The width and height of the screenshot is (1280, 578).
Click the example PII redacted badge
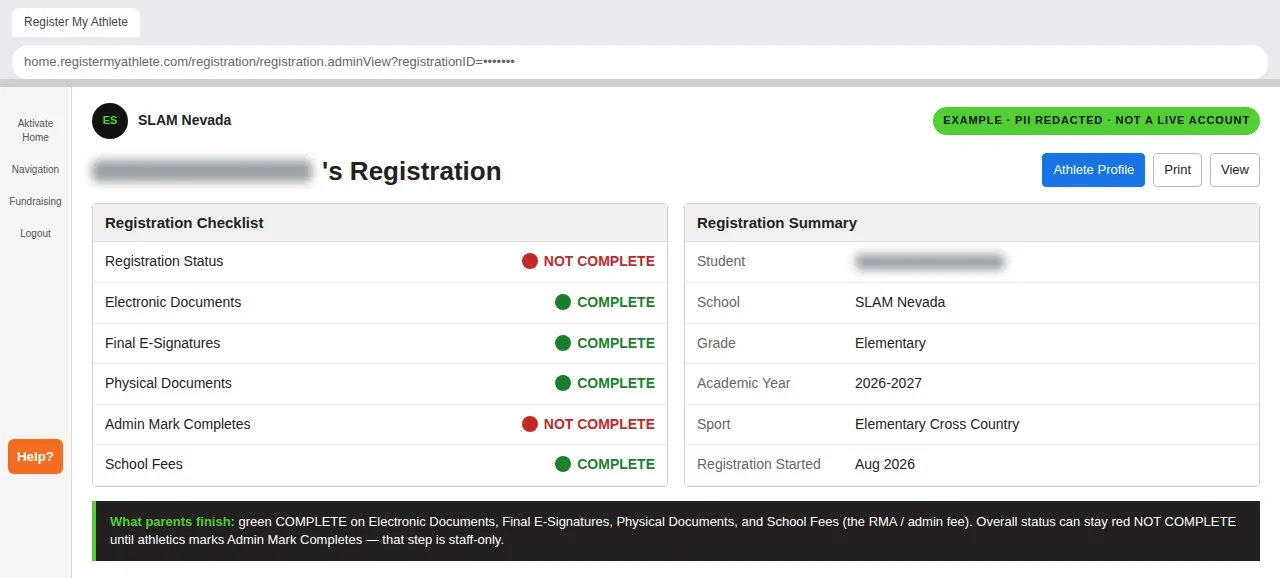(x=1096, y=120)
